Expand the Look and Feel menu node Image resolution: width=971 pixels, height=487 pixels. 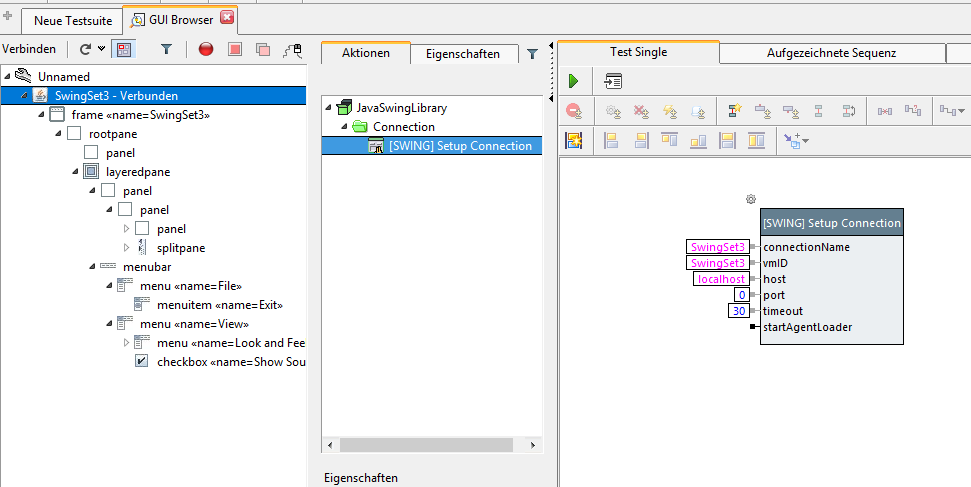[x=126, y=343]
